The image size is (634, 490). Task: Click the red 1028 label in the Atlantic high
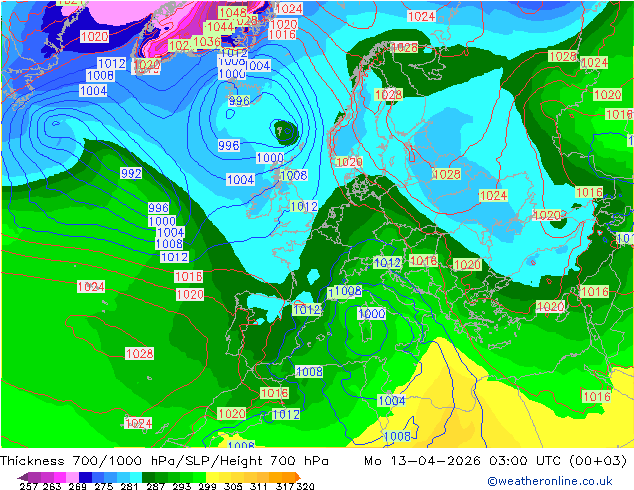point(139,353)
